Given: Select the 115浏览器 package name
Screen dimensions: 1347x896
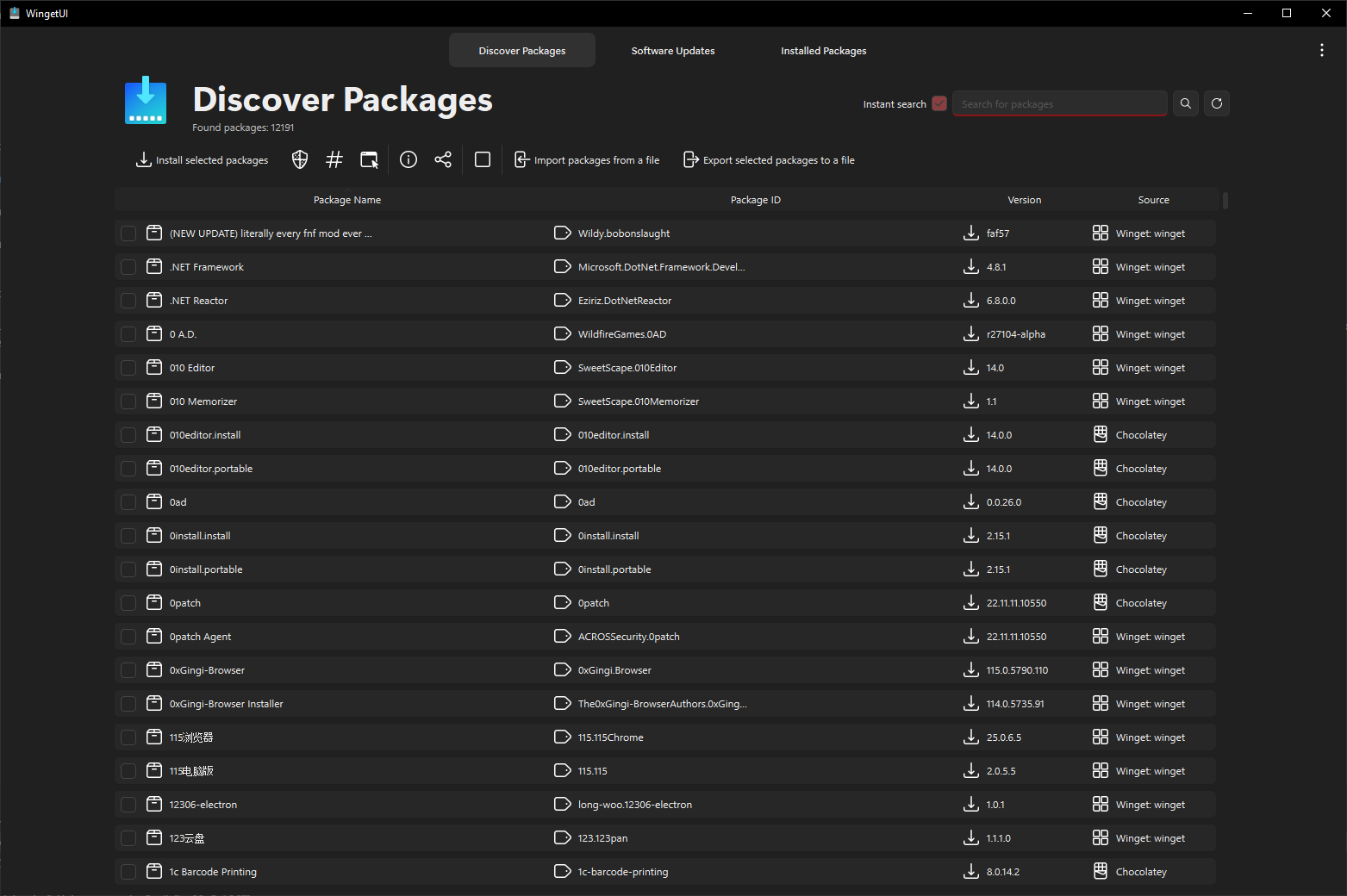Looking at the screenshot, I should [x=191, y=737].
